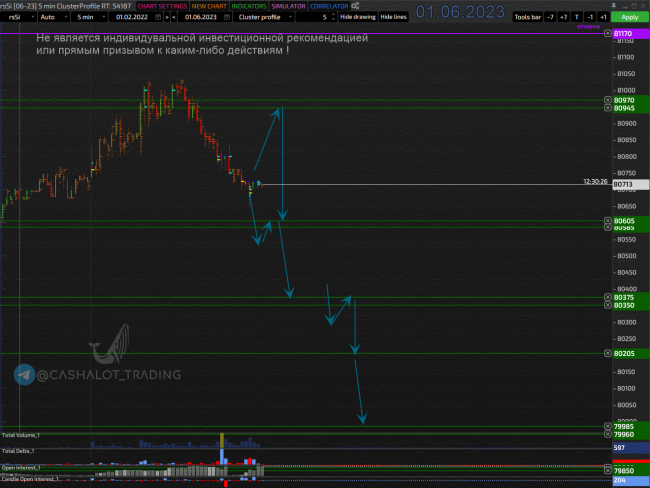Expand the 5 min timeframe dropdown
The height and width of the screenshot is (488, 650).
point(90,17)
